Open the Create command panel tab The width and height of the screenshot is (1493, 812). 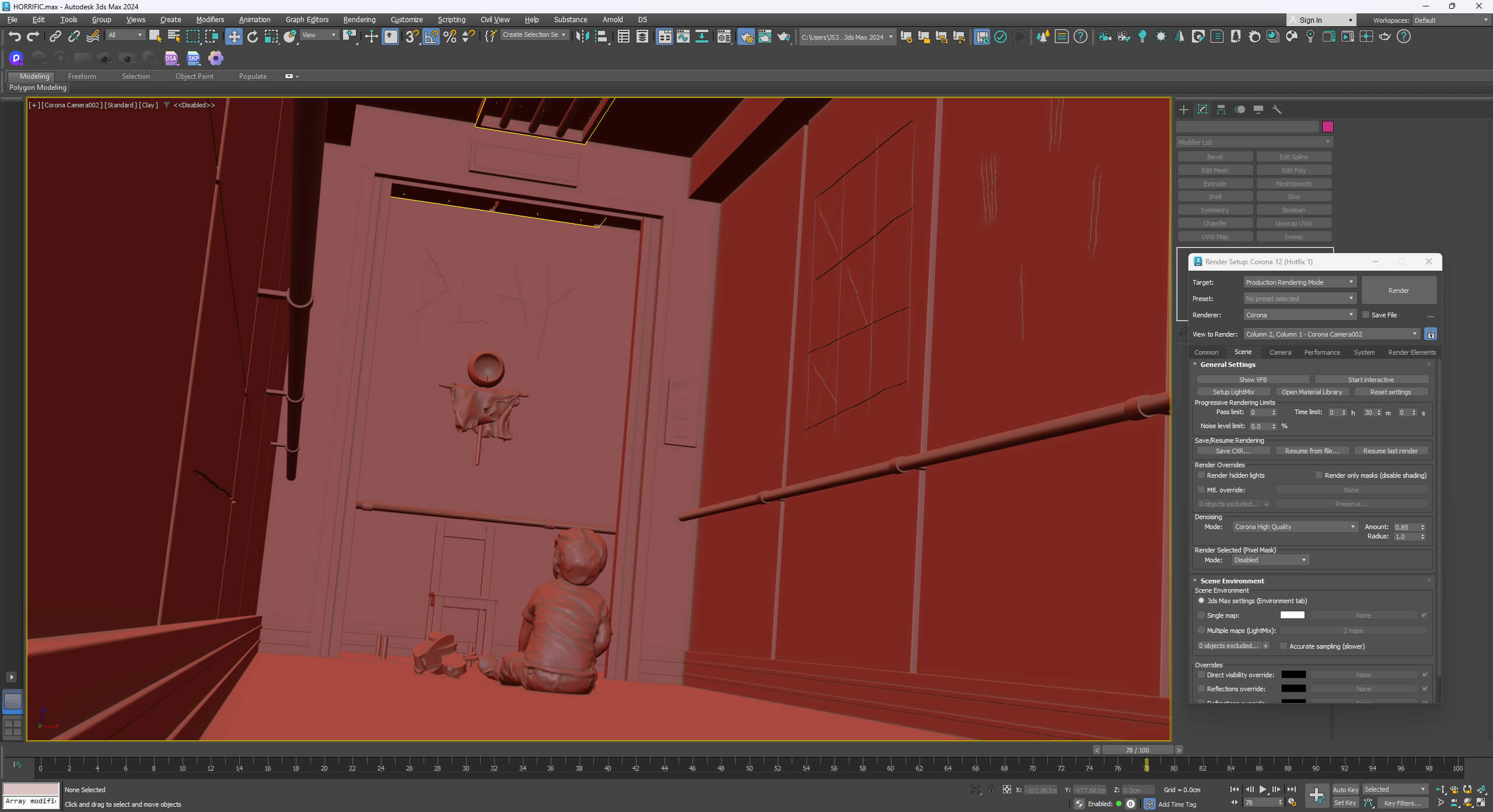coord(1184,110)
